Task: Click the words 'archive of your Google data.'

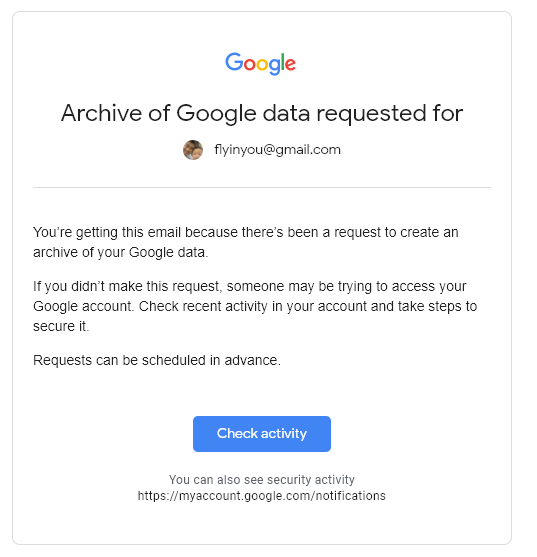Action: (121, 252)
